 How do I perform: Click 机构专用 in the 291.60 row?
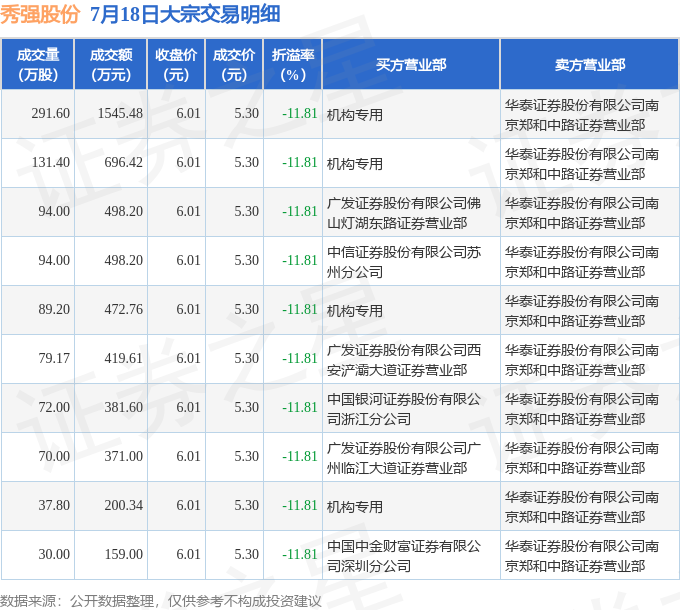pos(354,115)
